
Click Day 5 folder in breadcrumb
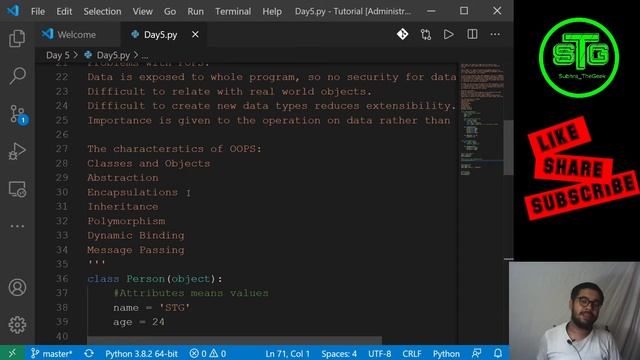tap(58, 55)
